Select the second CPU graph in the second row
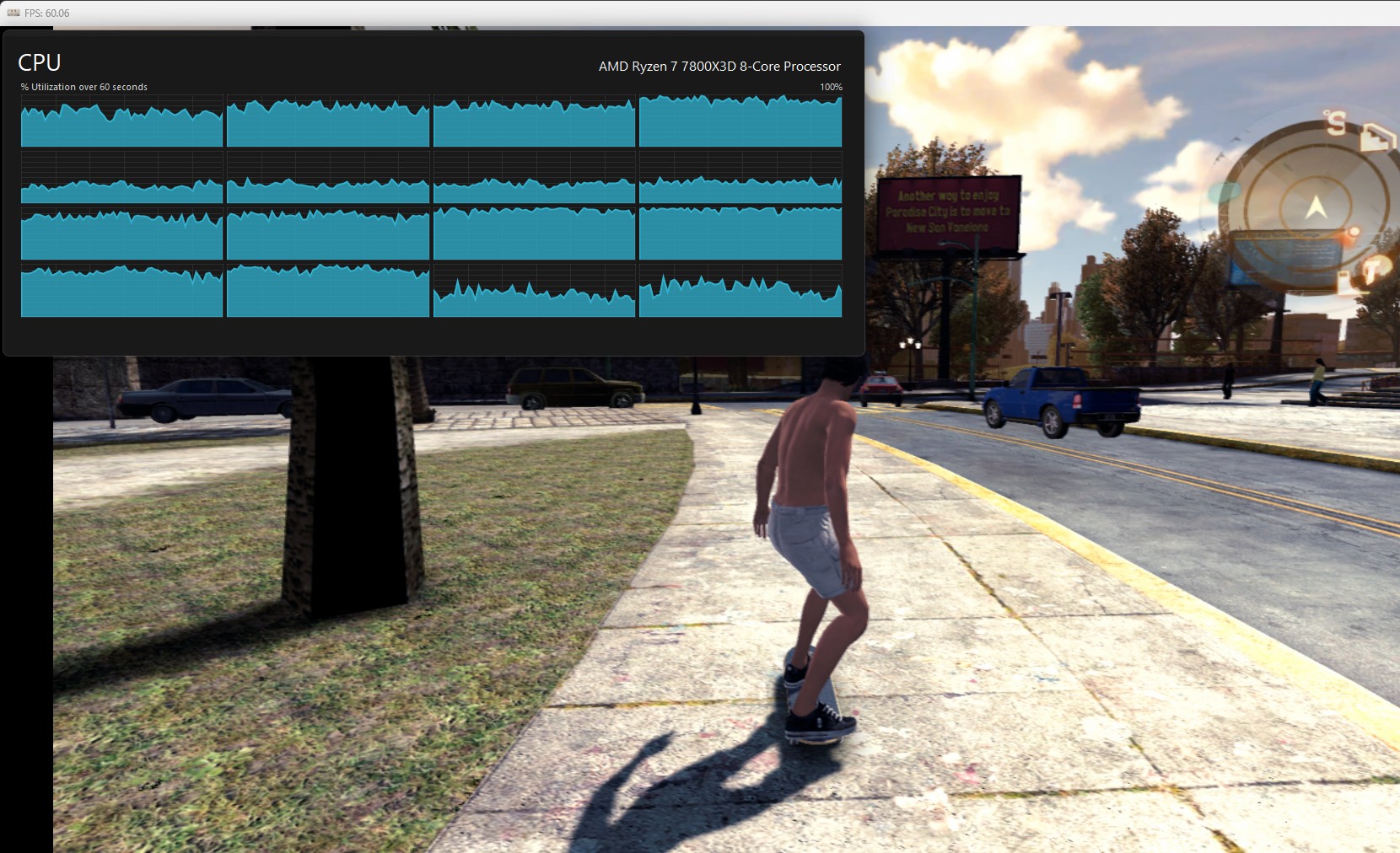Image resolution: width=1400 pixels, height=853 pixels. [328, 177]
